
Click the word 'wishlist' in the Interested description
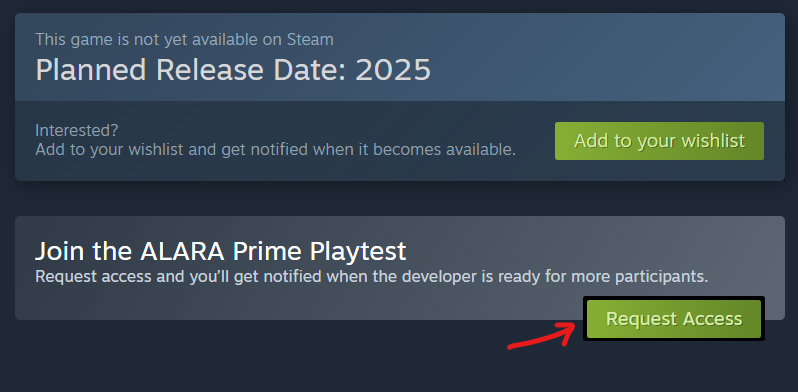[156, 150]
